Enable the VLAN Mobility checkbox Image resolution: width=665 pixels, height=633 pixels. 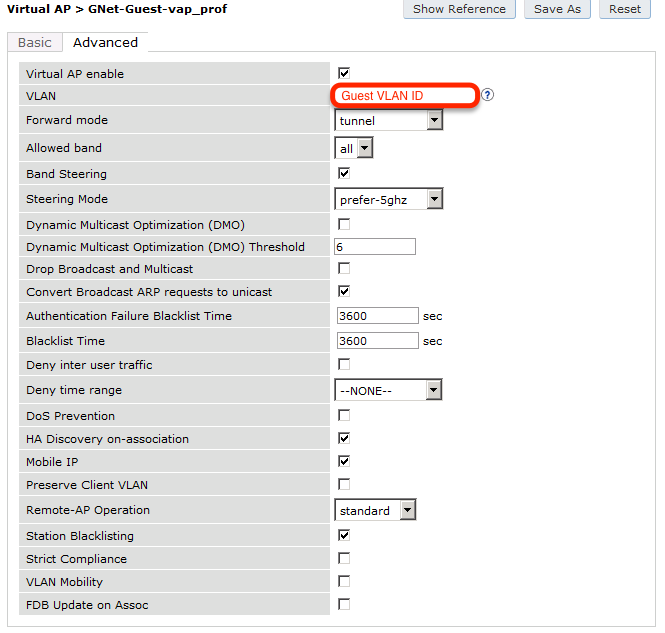[x=344, y=581]
